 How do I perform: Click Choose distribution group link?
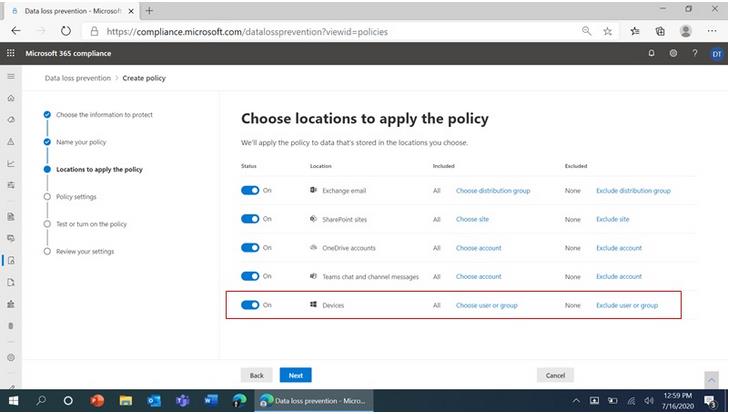tap(493, 190)
